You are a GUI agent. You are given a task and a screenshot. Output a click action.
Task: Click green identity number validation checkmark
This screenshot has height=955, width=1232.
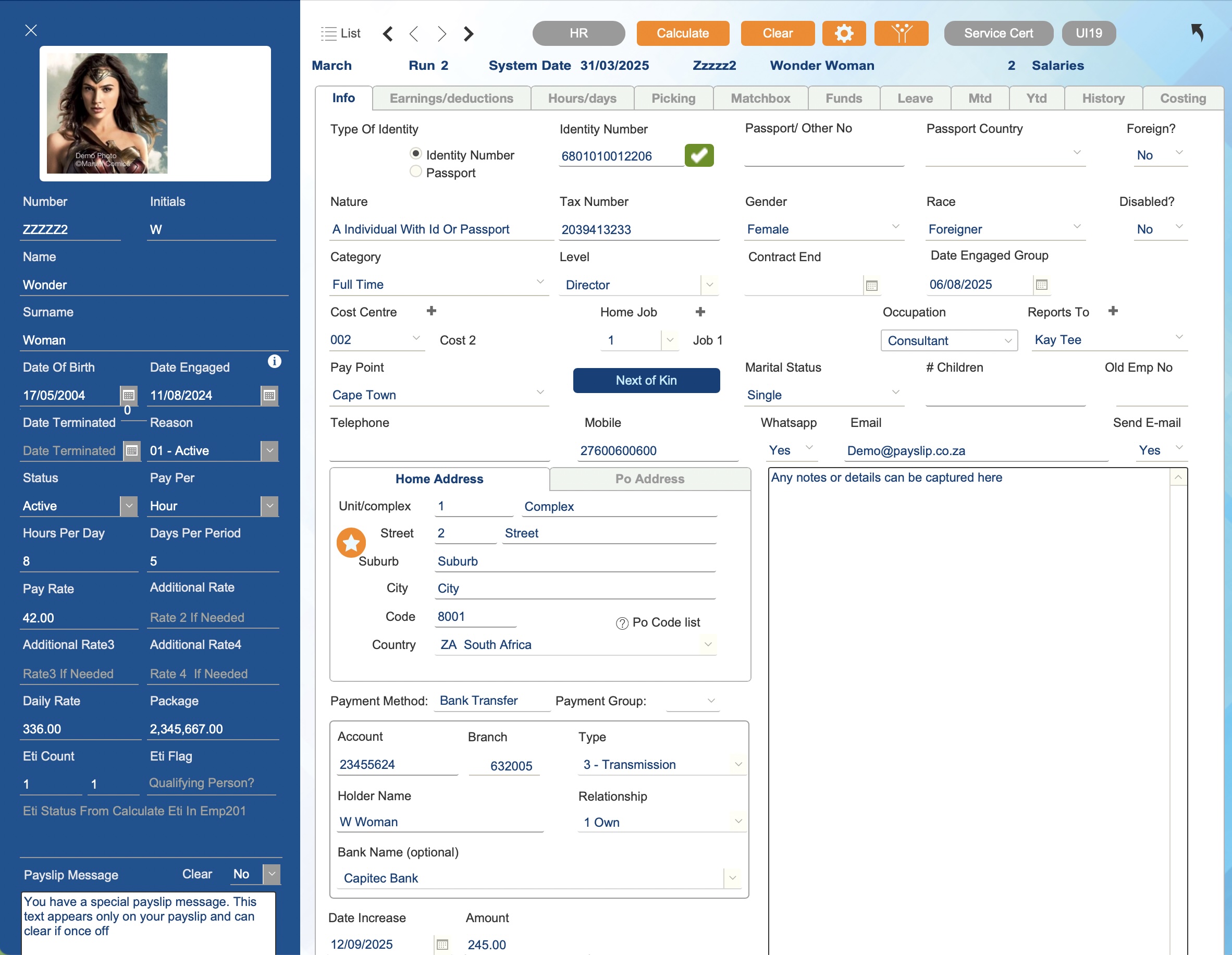tap(699, 155)
